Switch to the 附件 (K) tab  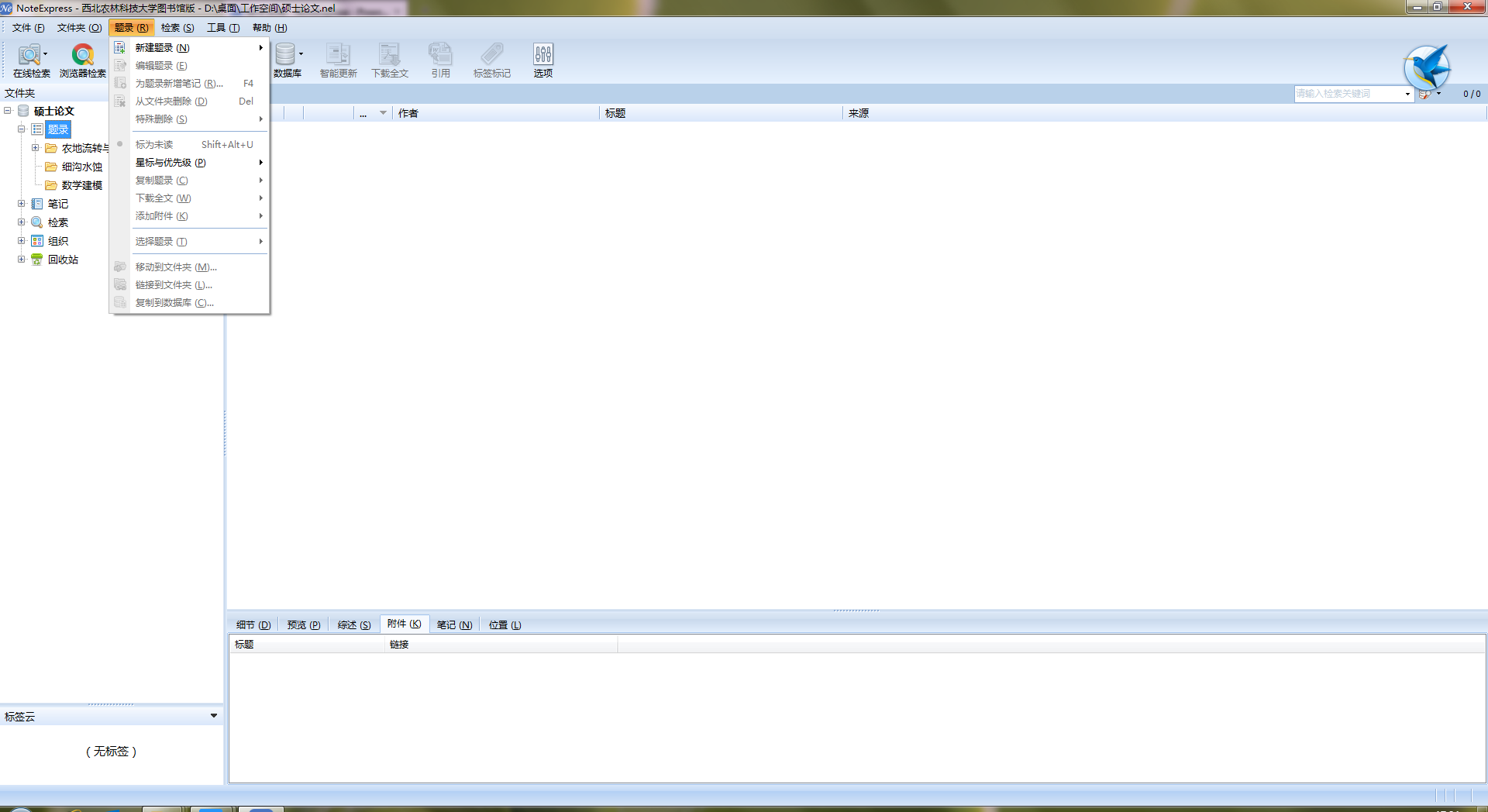tap(405, 624)
